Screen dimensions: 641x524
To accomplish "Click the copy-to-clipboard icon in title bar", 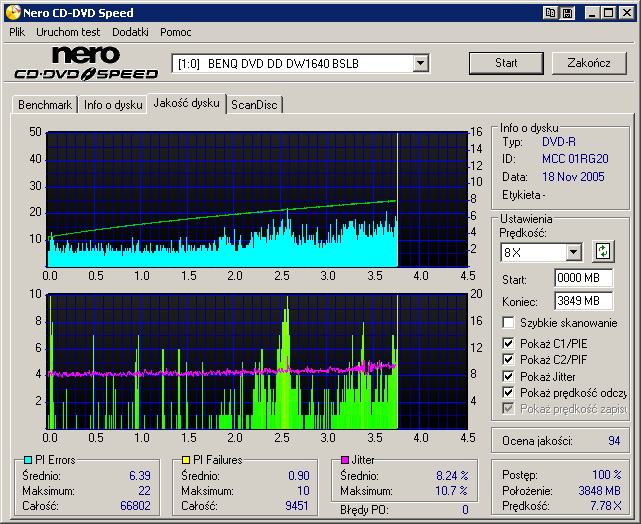I will click(550, 13).
